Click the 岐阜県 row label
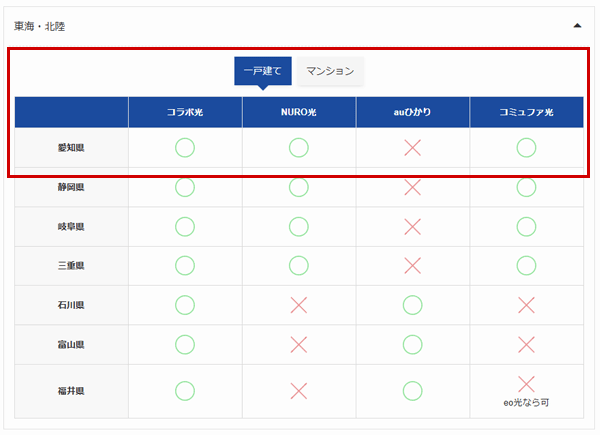The width and height of the screenshot is (600, 435). point(71,226)
